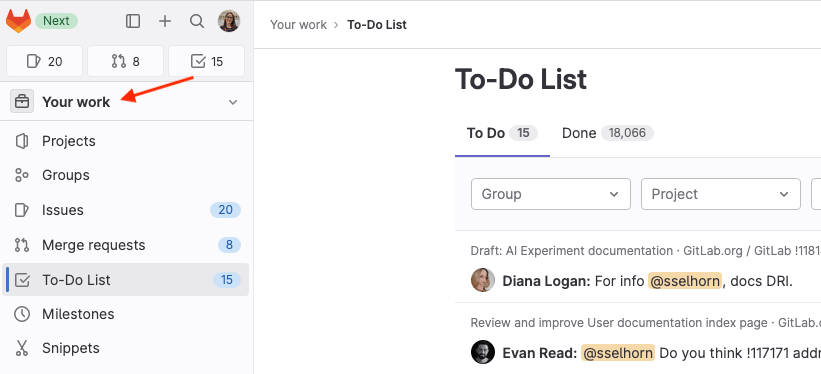Screen dimensions: 821x374
Task: Open the Group filter dropdown
Action: pyautogui.click(x=551, y=194)
